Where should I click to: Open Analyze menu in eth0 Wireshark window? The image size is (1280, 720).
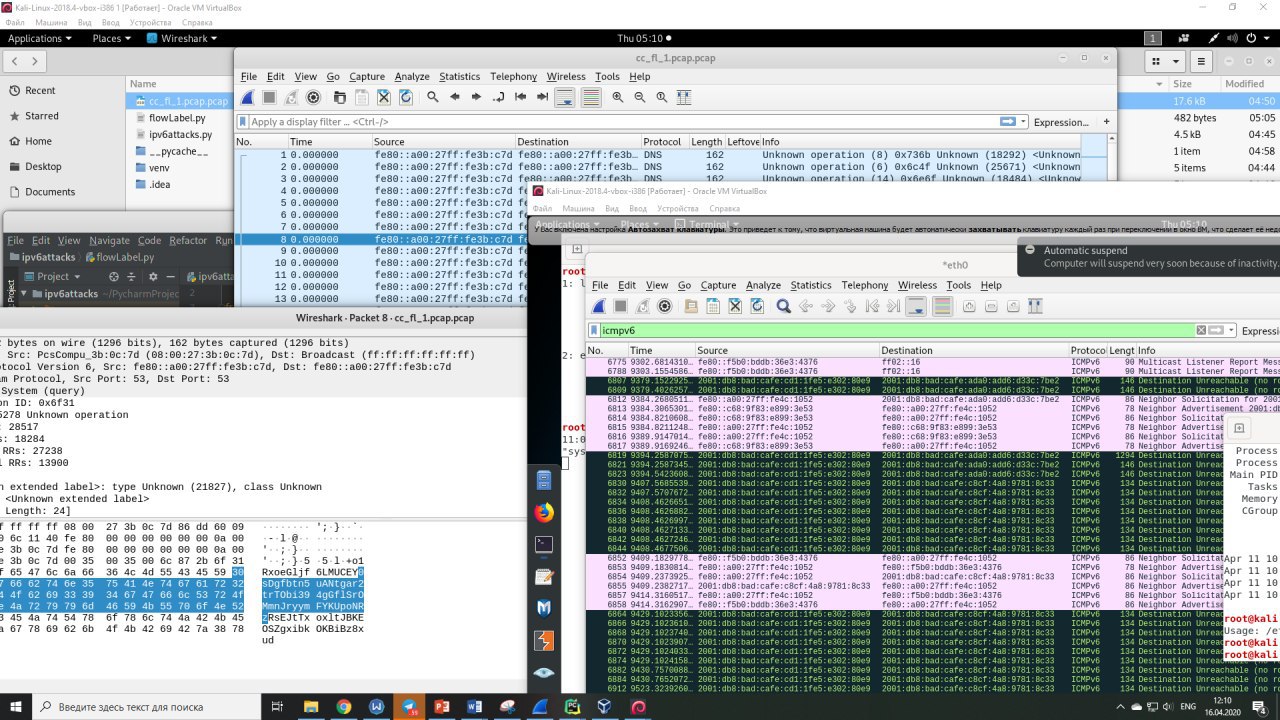[x=763, y=285]
